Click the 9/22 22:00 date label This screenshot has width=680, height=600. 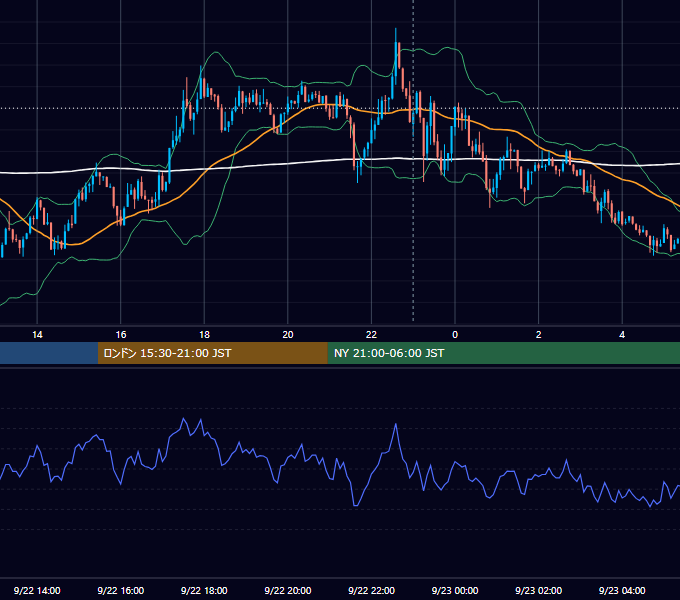coord(371,590)
